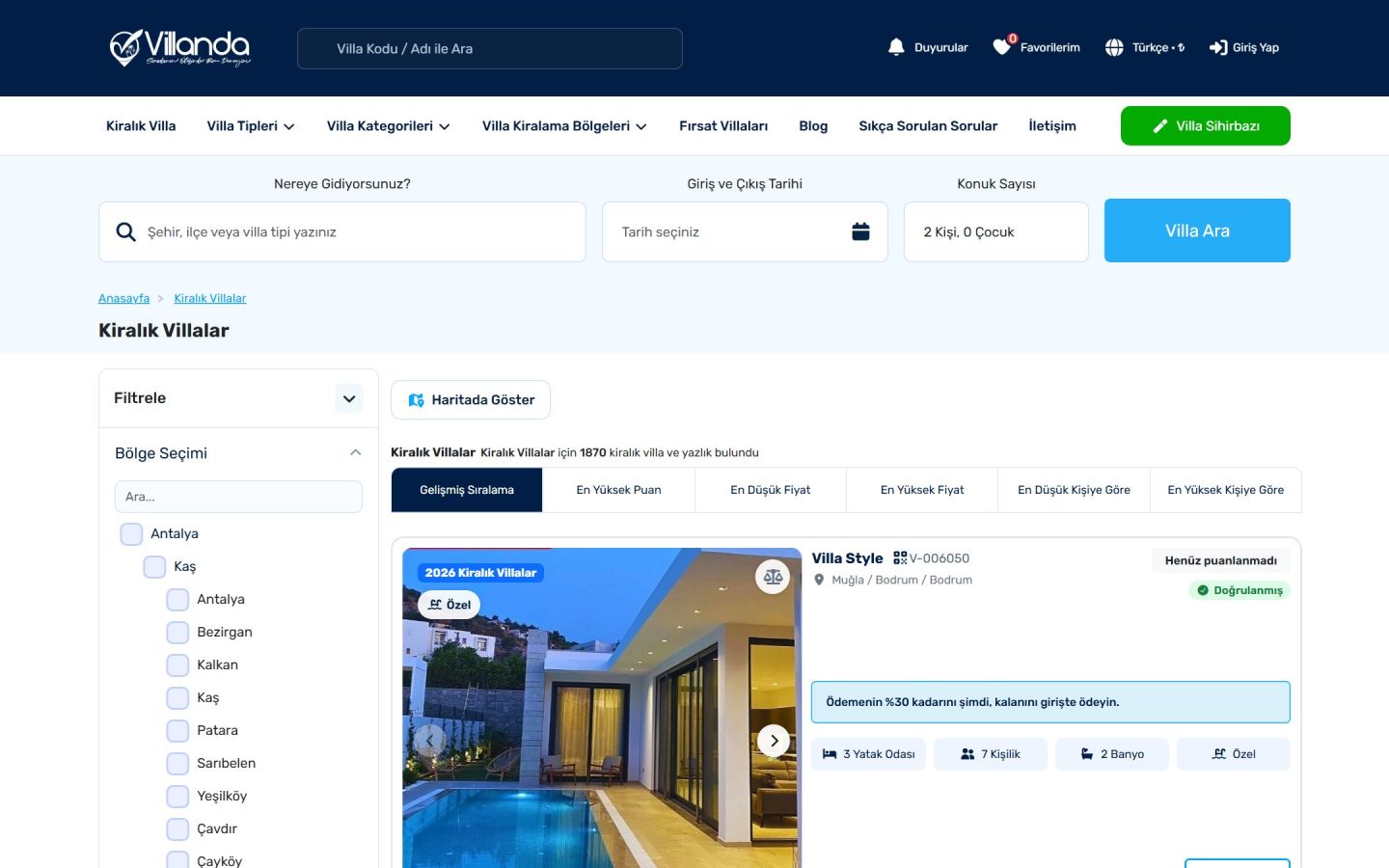Check the Yeşilköy checkbox
The image size is (1389, 868).
point(177,796)
